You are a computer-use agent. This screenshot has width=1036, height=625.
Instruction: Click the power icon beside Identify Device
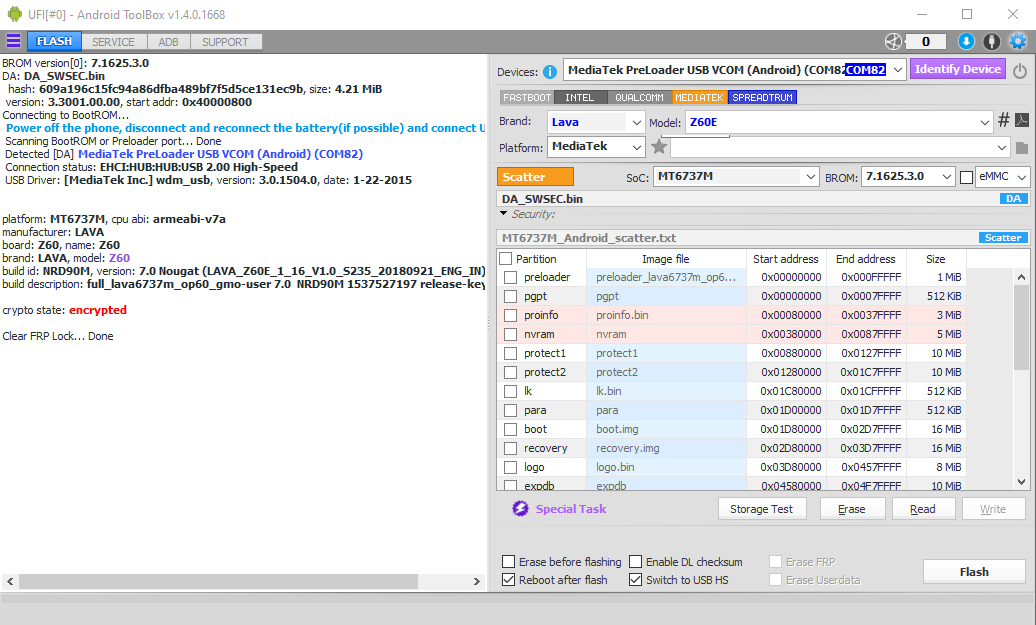point(1019,71)
